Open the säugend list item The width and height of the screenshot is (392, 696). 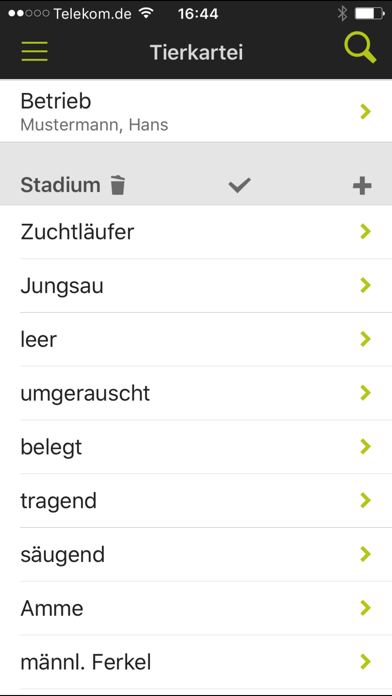pyautogui.click(x=196, y=554)
